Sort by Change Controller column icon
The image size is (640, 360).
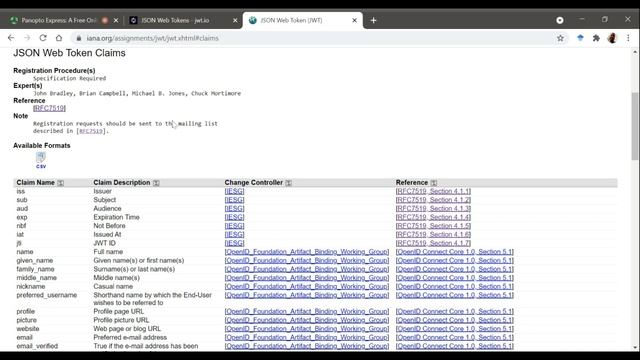[x=288, y=183]
